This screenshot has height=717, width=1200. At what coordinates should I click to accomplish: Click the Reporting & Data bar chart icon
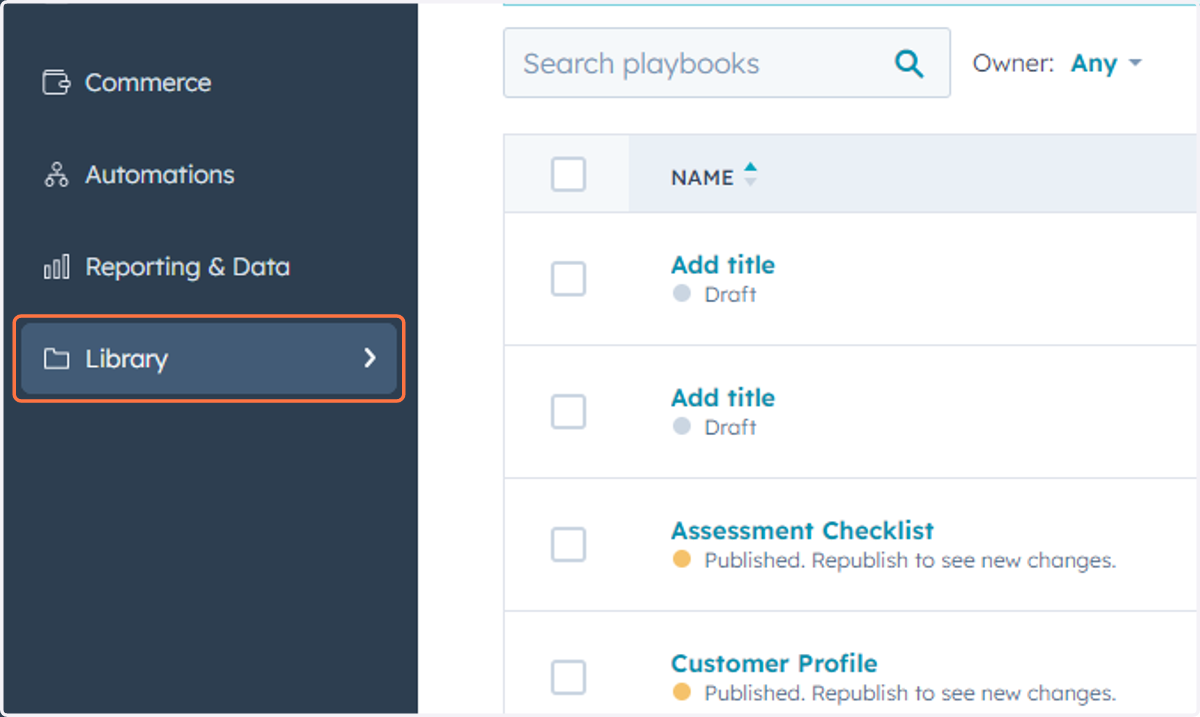tap(56, 267)
